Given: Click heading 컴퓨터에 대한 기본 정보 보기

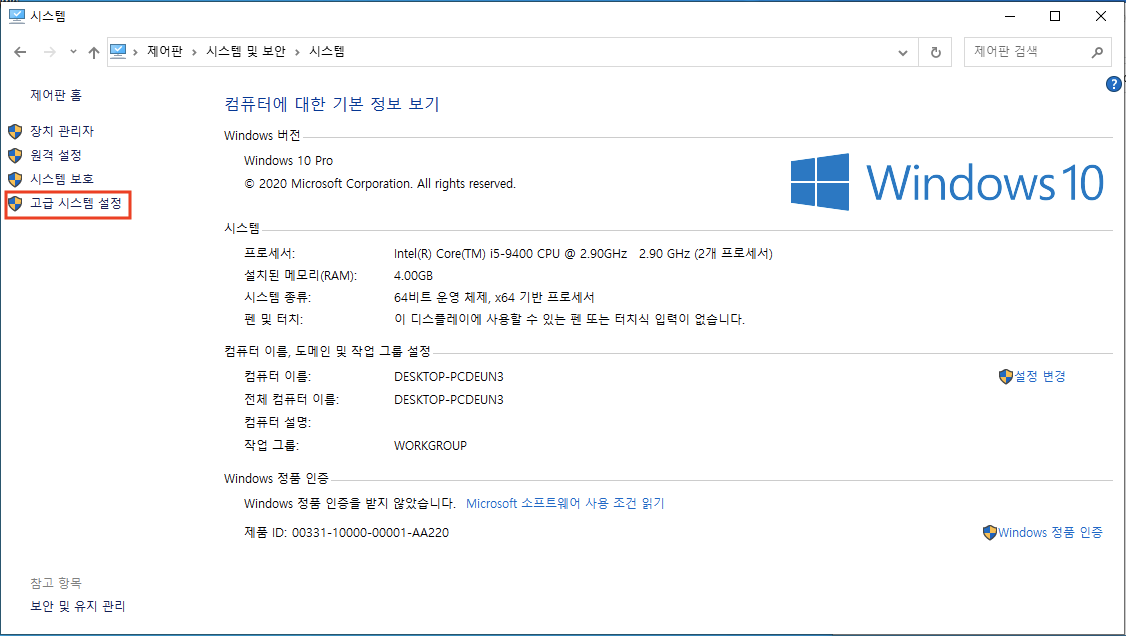Looking at the screenshot, I should (332, 104).
